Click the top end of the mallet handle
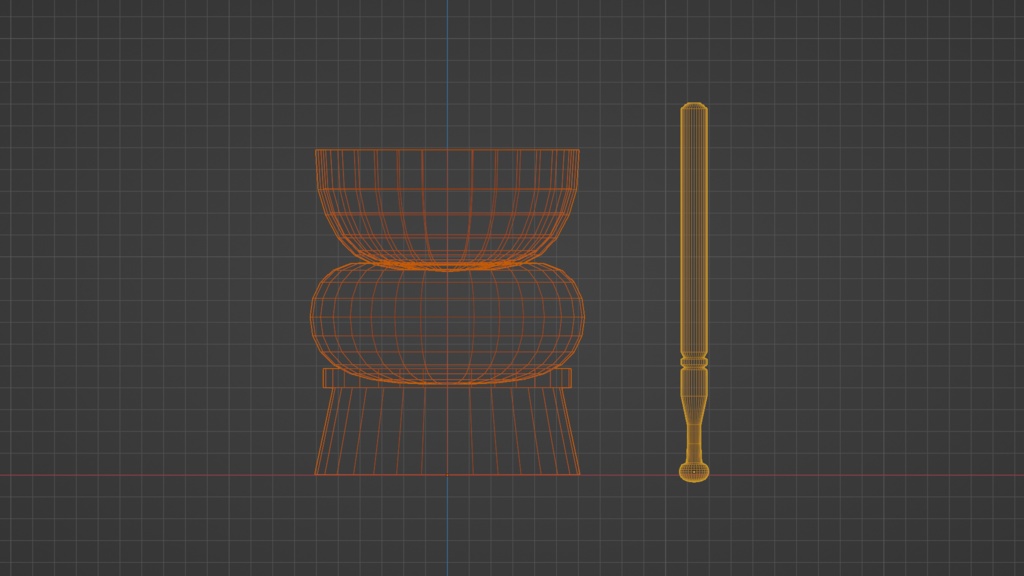The image size is (1024, 576). click(x=694, y=105)
